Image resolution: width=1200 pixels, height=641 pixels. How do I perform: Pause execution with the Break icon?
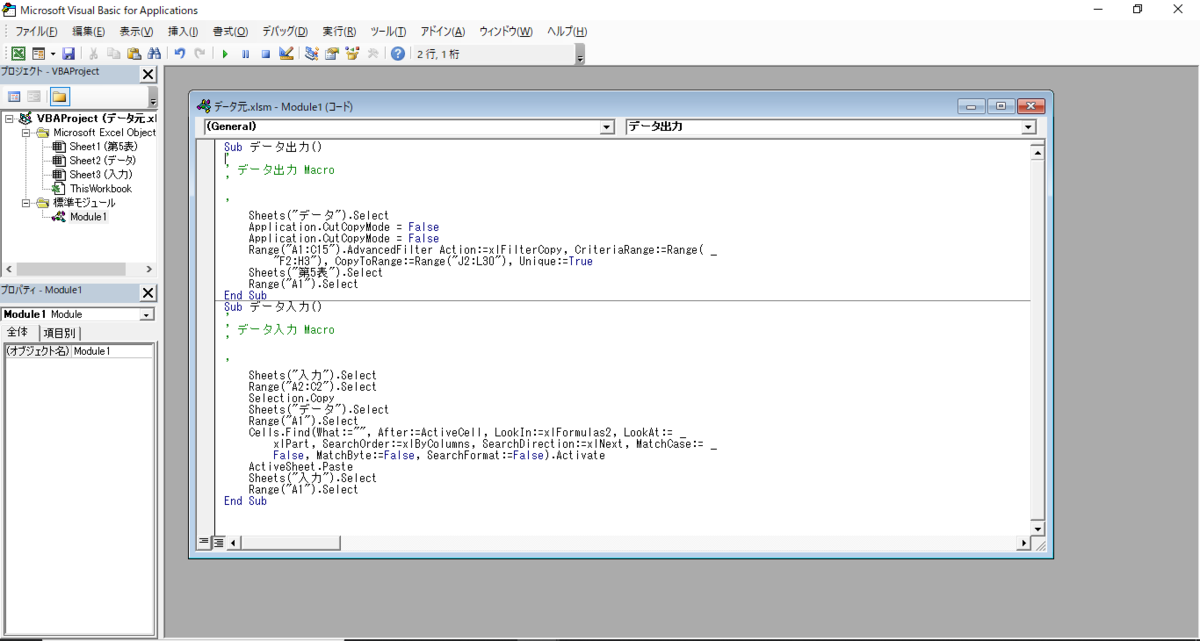point(245,54)
